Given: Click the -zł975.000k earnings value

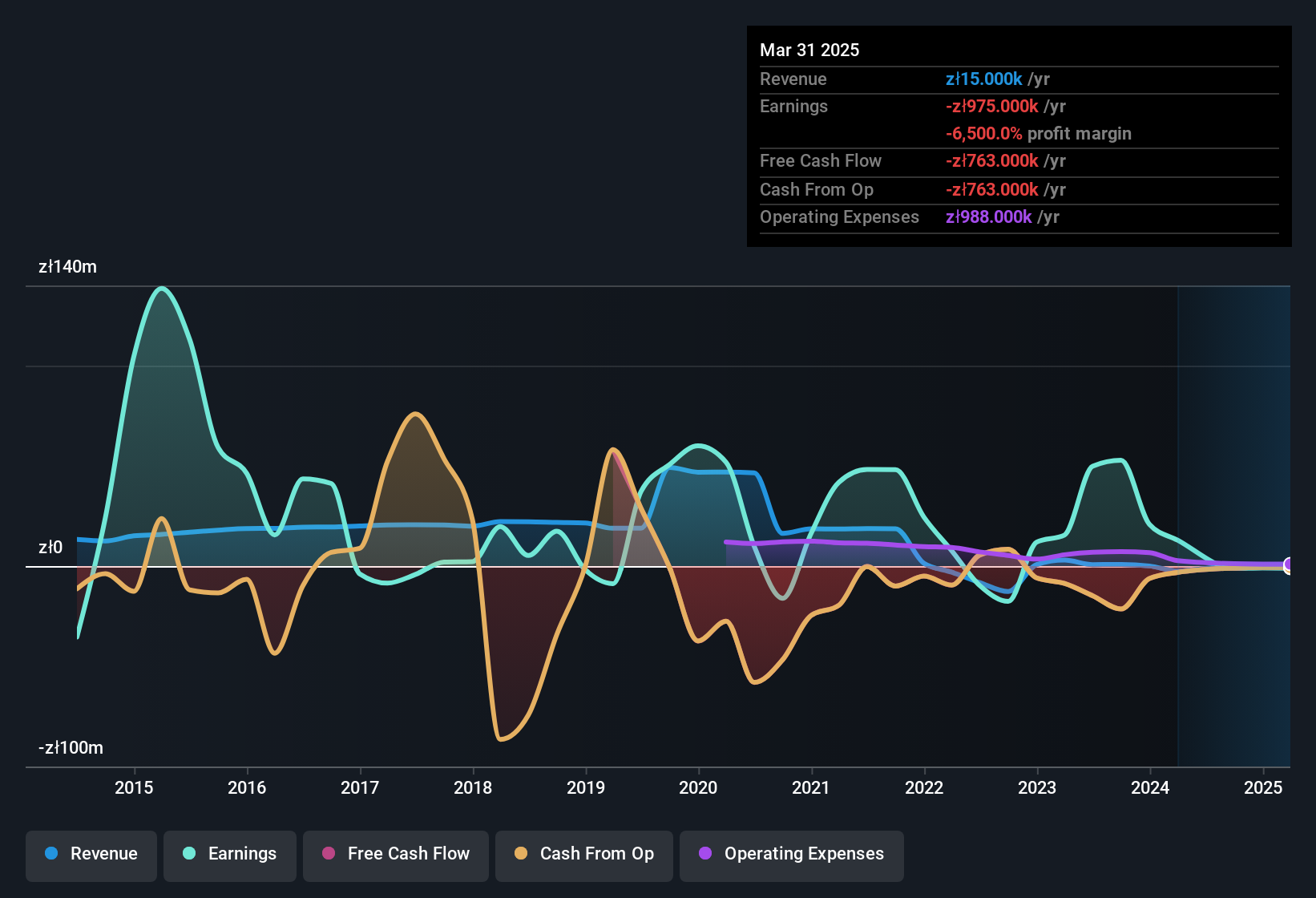Looking at the screenshot, I should (x=992, y=106).
